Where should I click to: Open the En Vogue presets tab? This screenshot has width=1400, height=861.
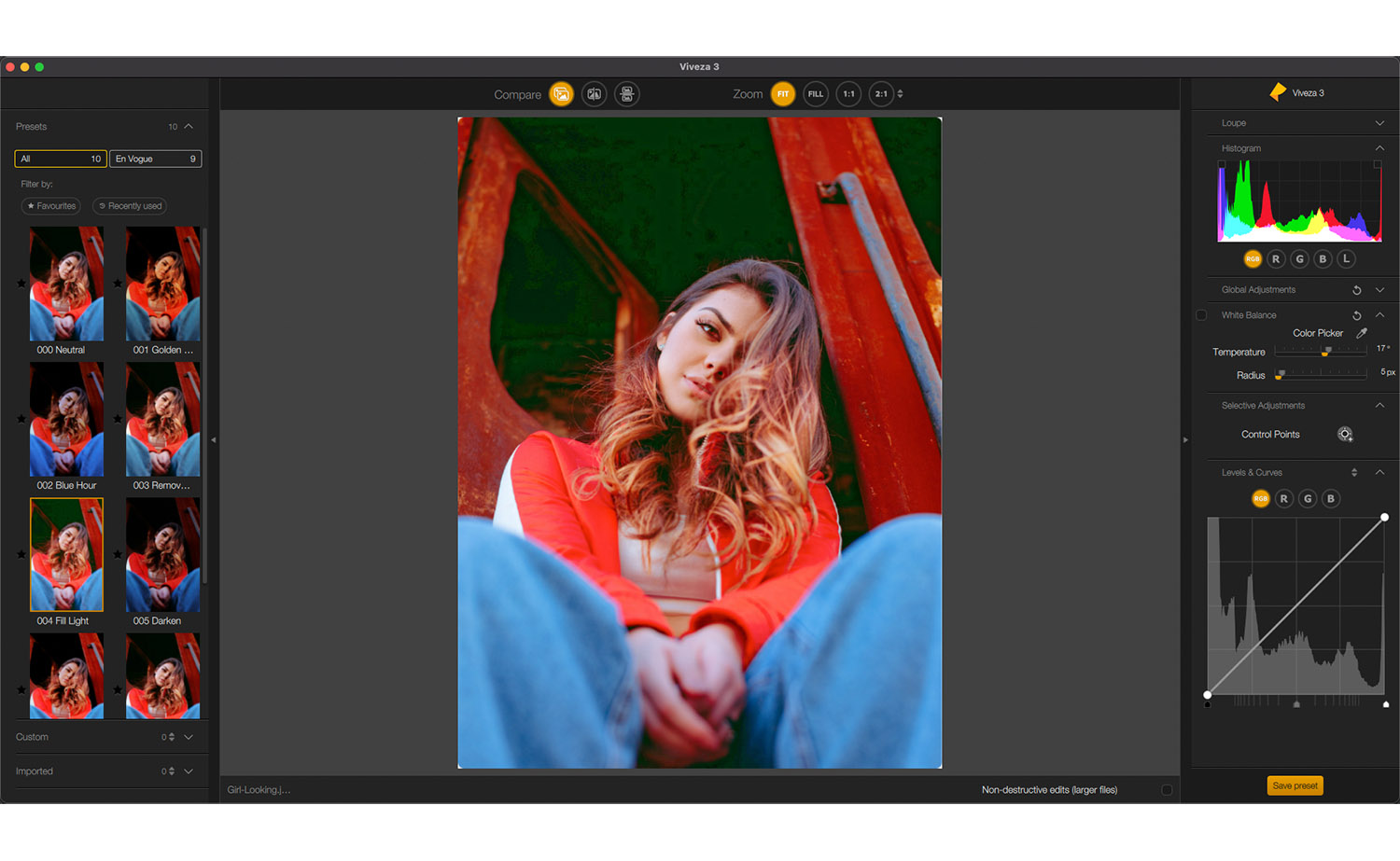(155, 159)
